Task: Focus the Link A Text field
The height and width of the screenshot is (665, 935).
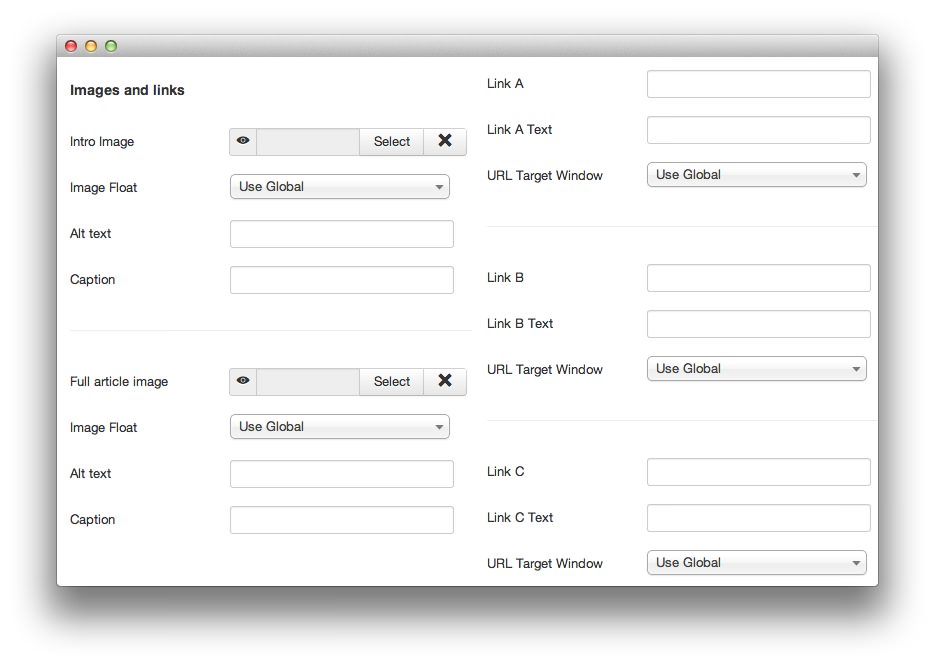Action: [758, 130]
